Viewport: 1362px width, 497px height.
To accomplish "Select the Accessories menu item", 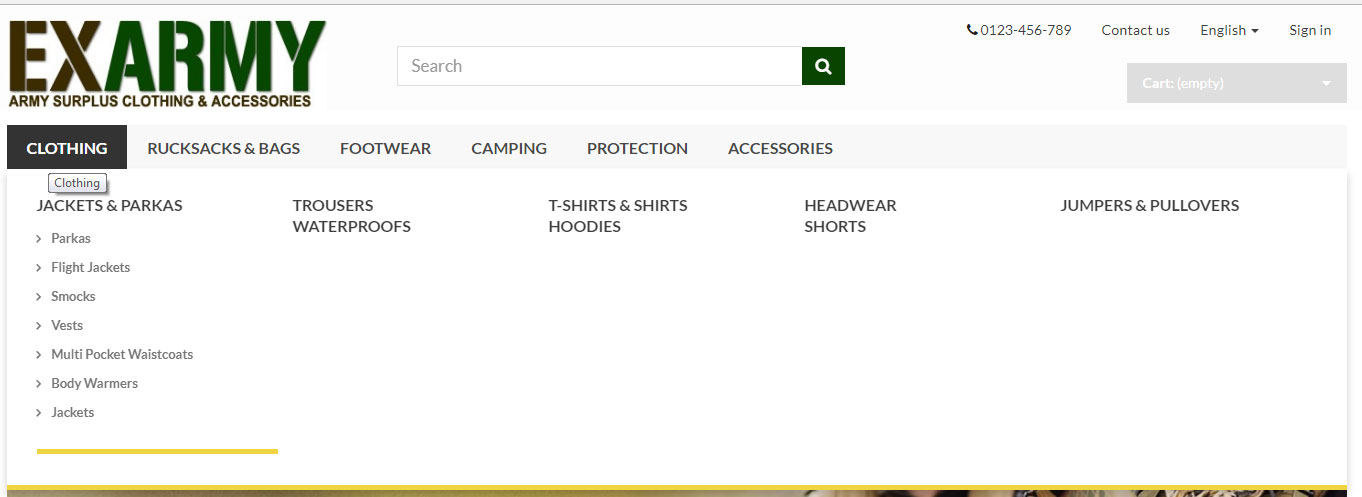I will click(x=780, y=148).
